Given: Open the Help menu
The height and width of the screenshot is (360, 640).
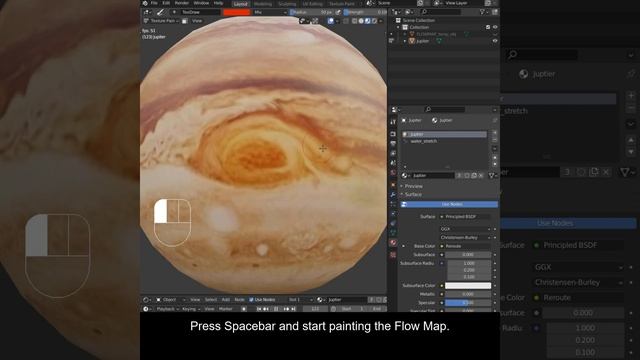Looking at the screenshot, I should (218, 3).
